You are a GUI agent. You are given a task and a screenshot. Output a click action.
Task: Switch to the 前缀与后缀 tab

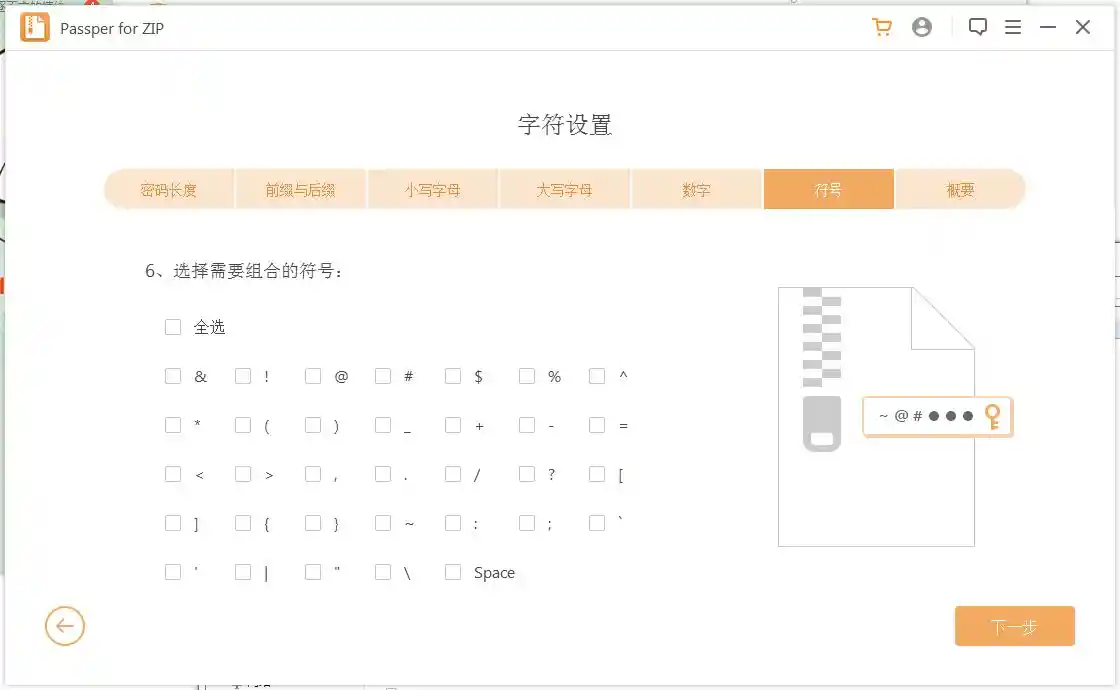[301, 189]
